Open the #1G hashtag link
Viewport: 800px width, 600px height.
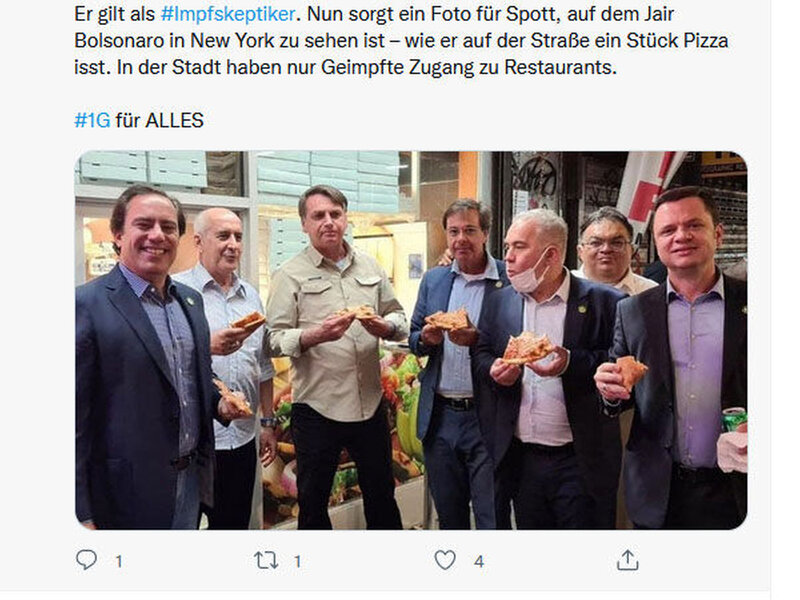click(x=92, y=120)
